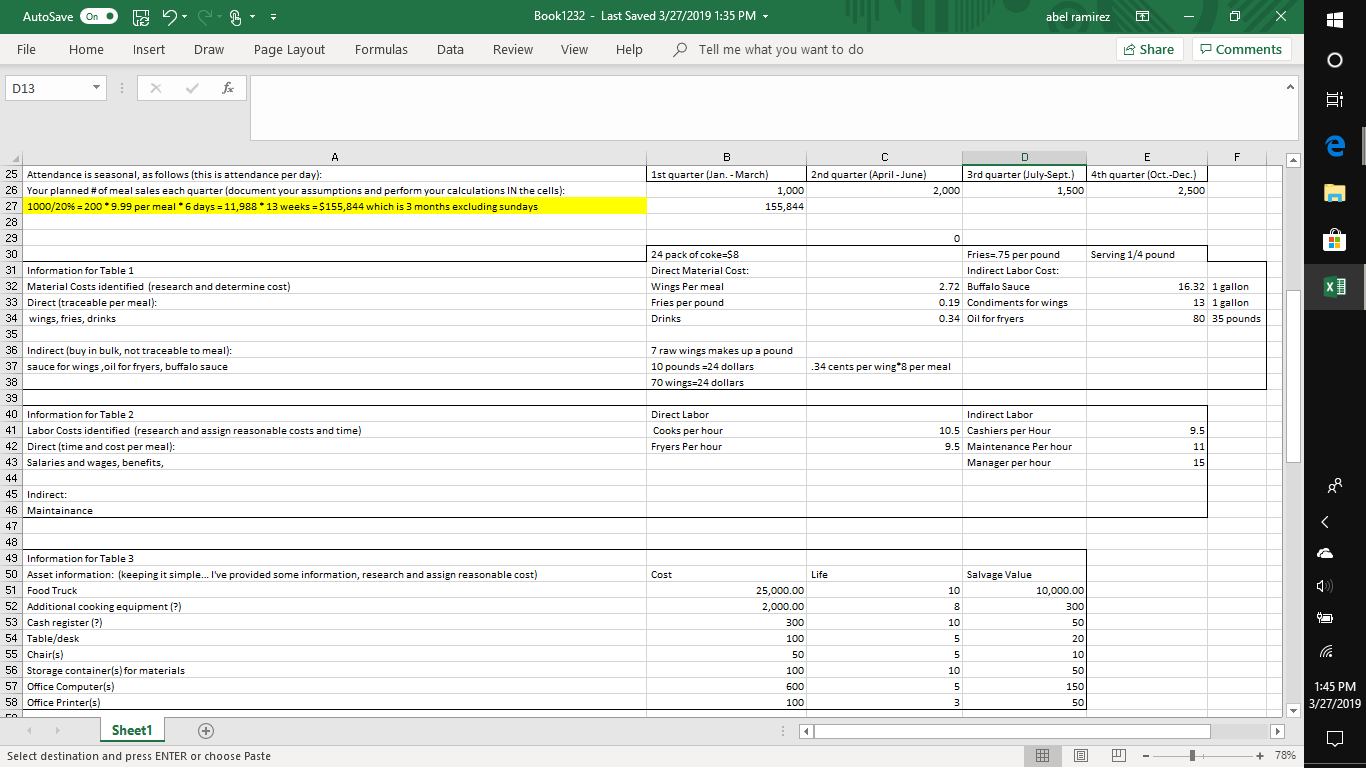Click the Tell me what you want search box
This screenshot has height=768, width=1366.
(x=770, y=49)
